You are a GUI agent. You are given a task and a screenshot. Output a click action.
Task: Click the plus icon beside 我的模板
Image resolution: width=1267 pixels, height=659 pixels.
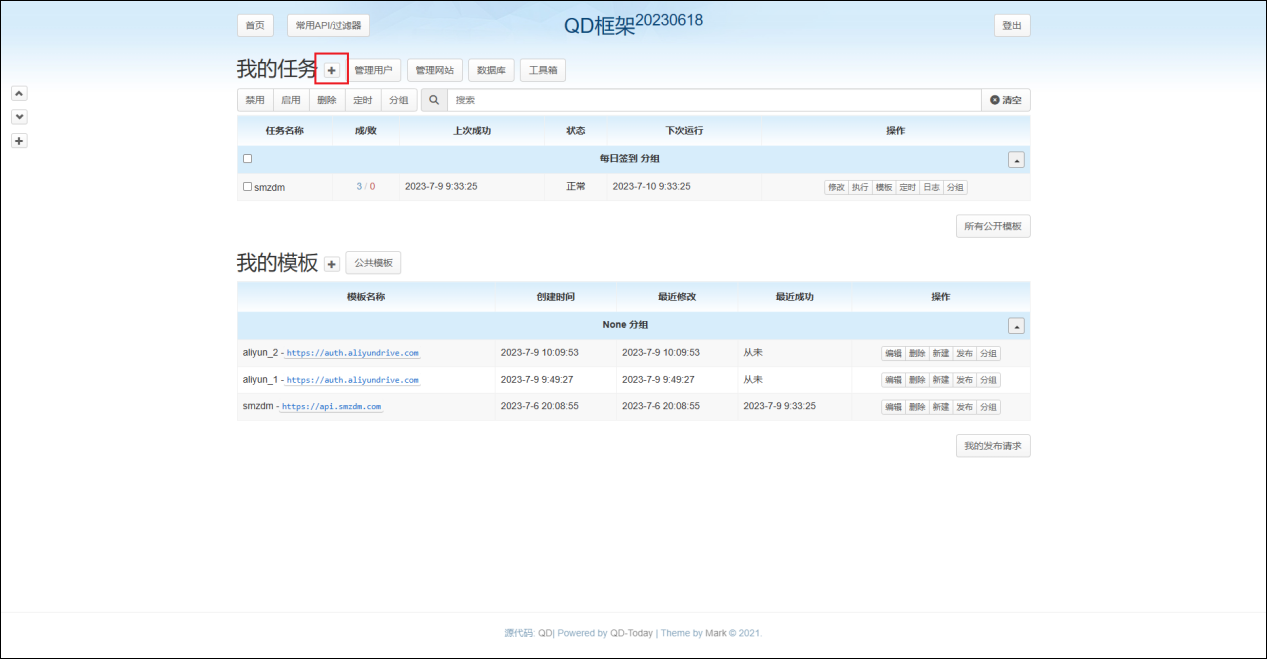[332, 264]
